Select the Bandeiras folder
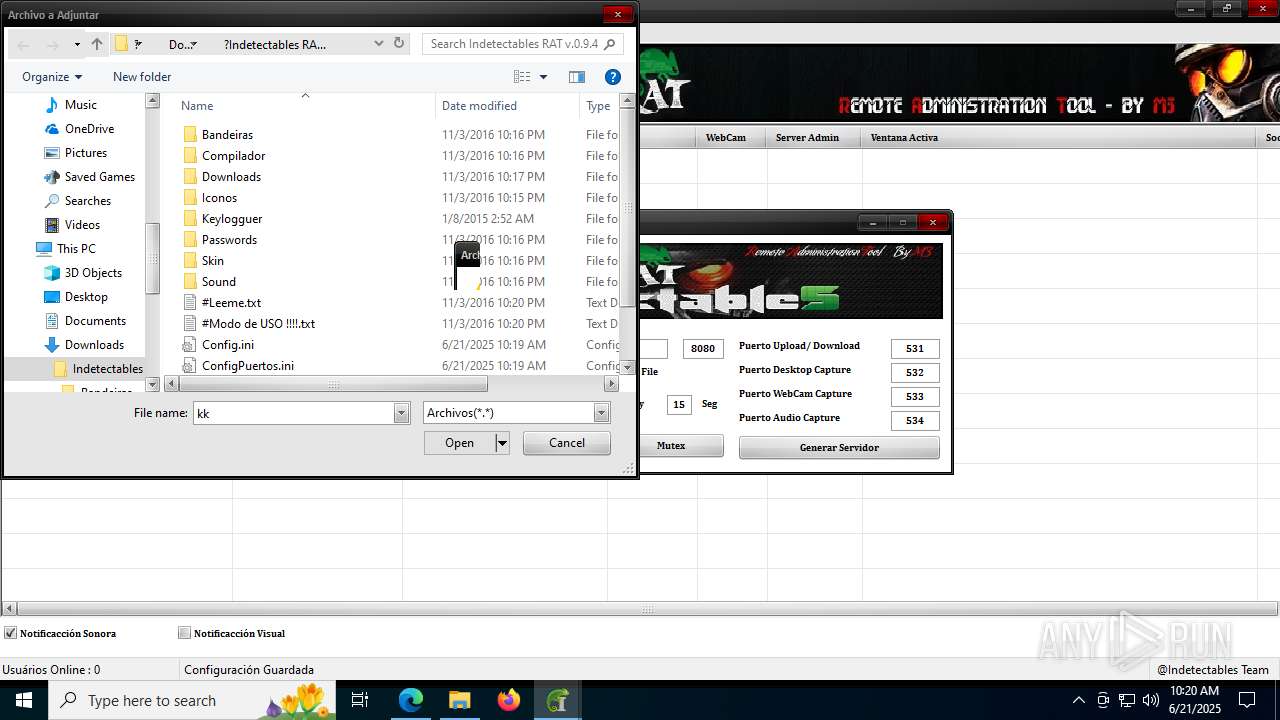1280x720 pixels. 227,135
